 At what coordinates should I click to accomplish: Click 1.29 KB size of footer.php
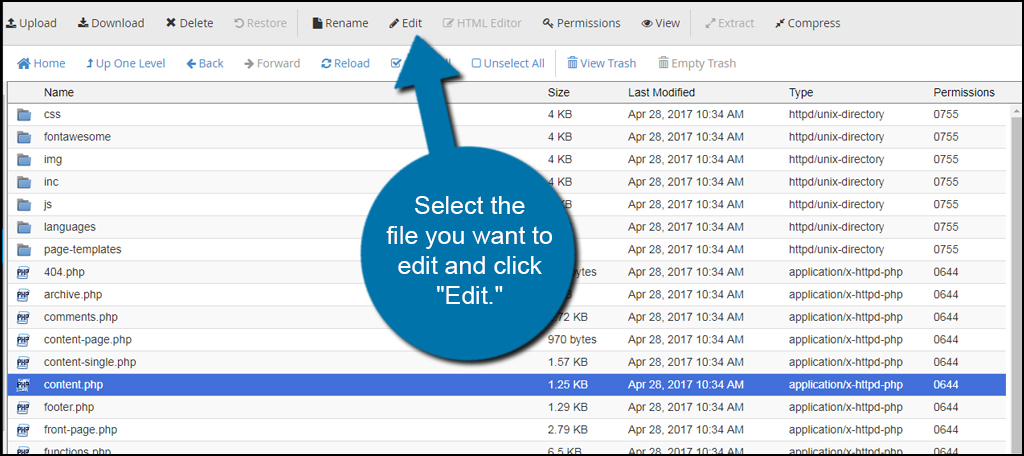pos(568,407)
